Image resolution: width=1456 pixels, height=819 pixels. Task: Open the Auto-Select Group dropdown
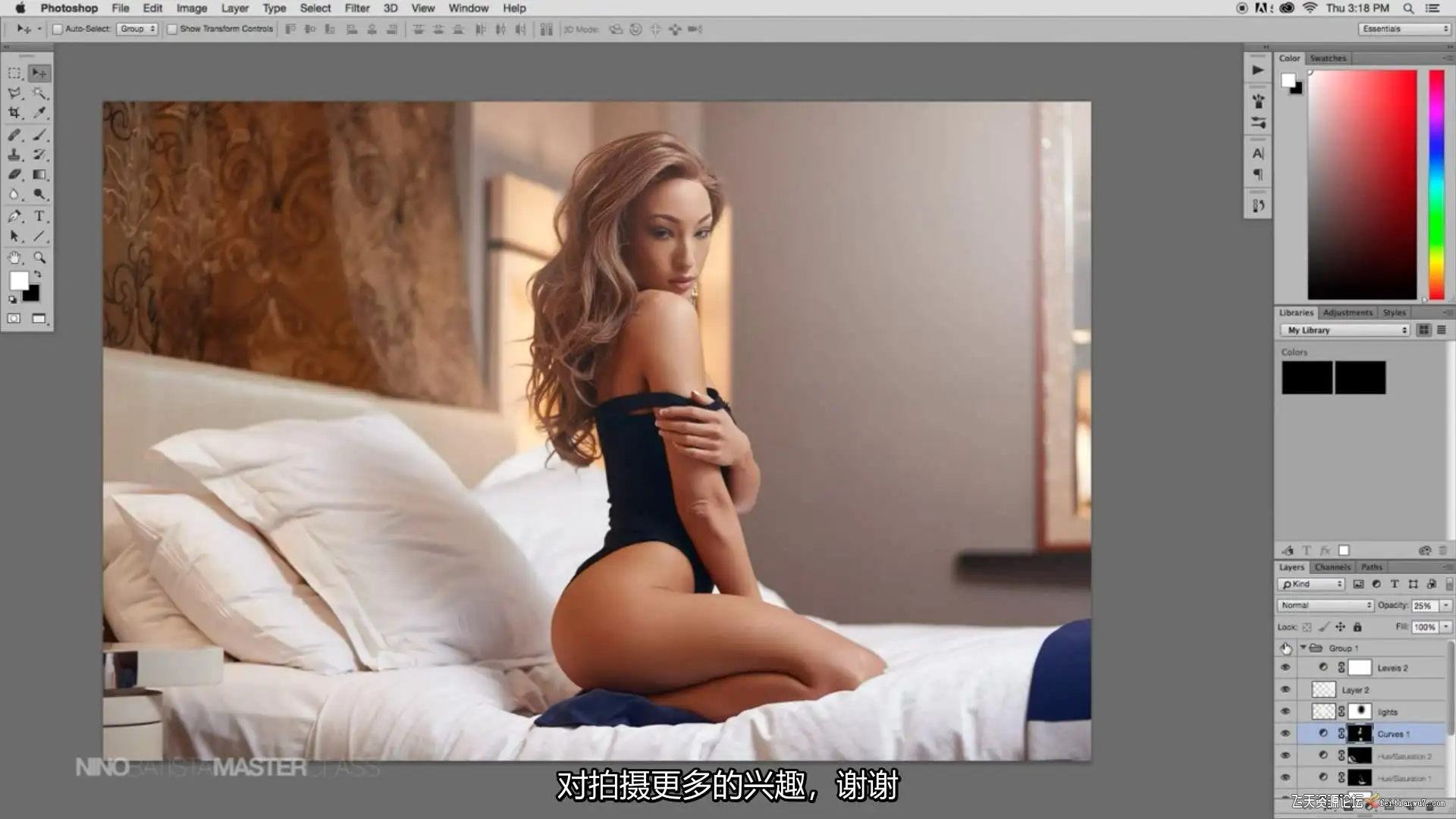[x=137, y=30]
